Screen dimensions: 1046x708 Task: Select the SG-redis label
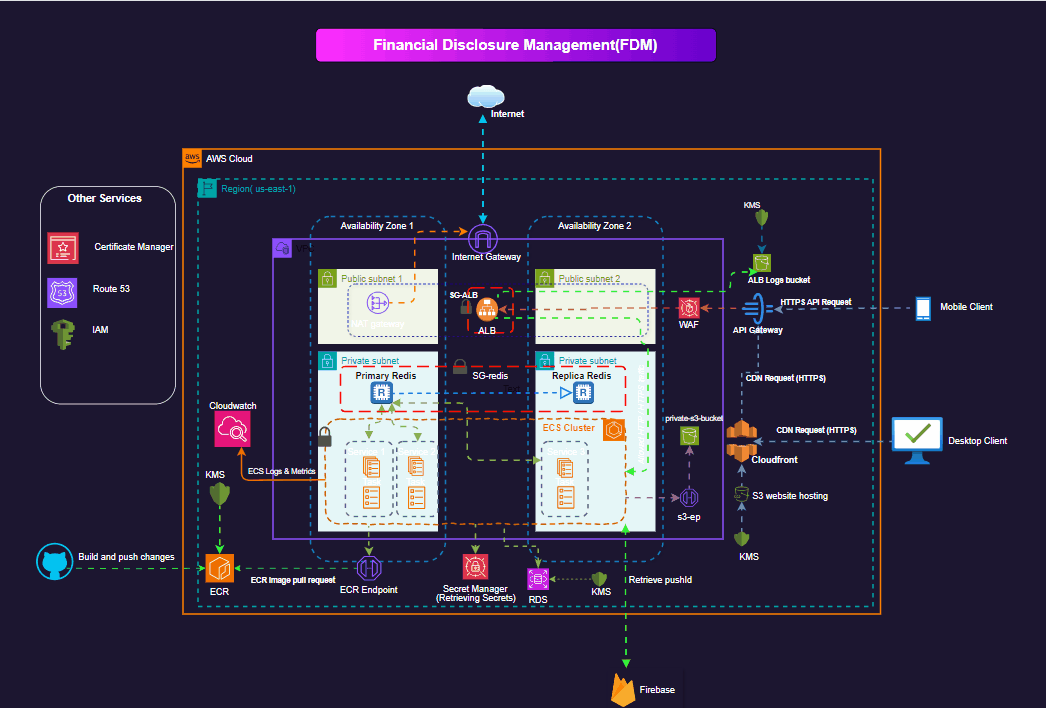click(490, 376)
